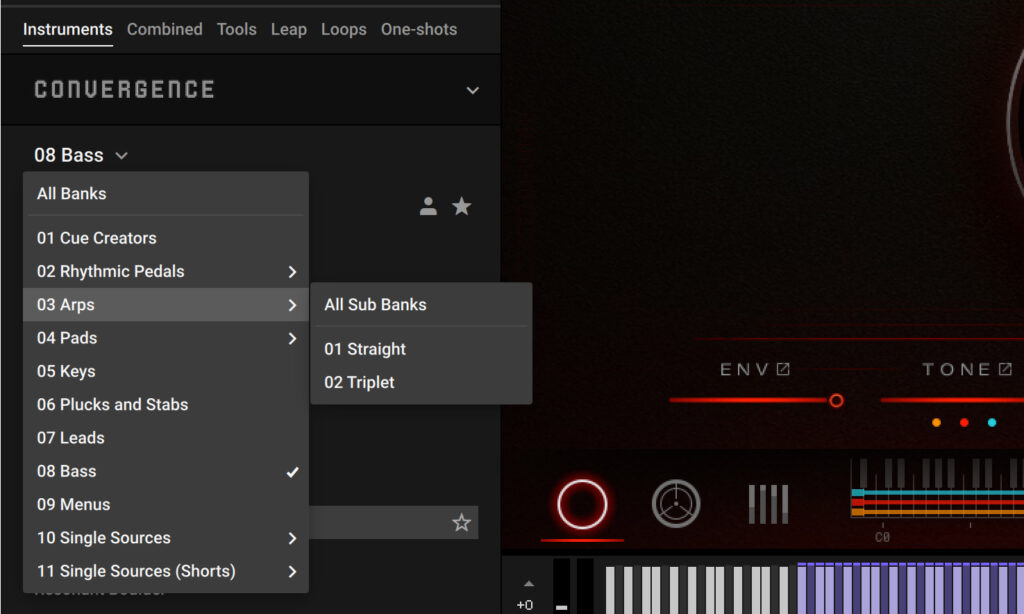Select the red dot under TONE
The image size is (1024, 614).
[964, 422]
